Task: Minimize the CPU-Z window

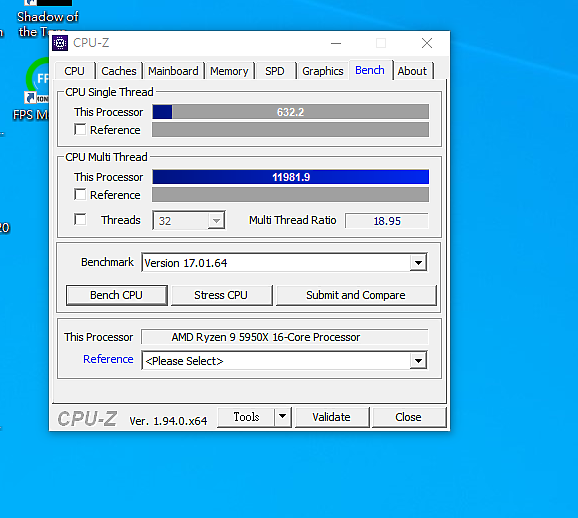Action: (x=336, y=43)
